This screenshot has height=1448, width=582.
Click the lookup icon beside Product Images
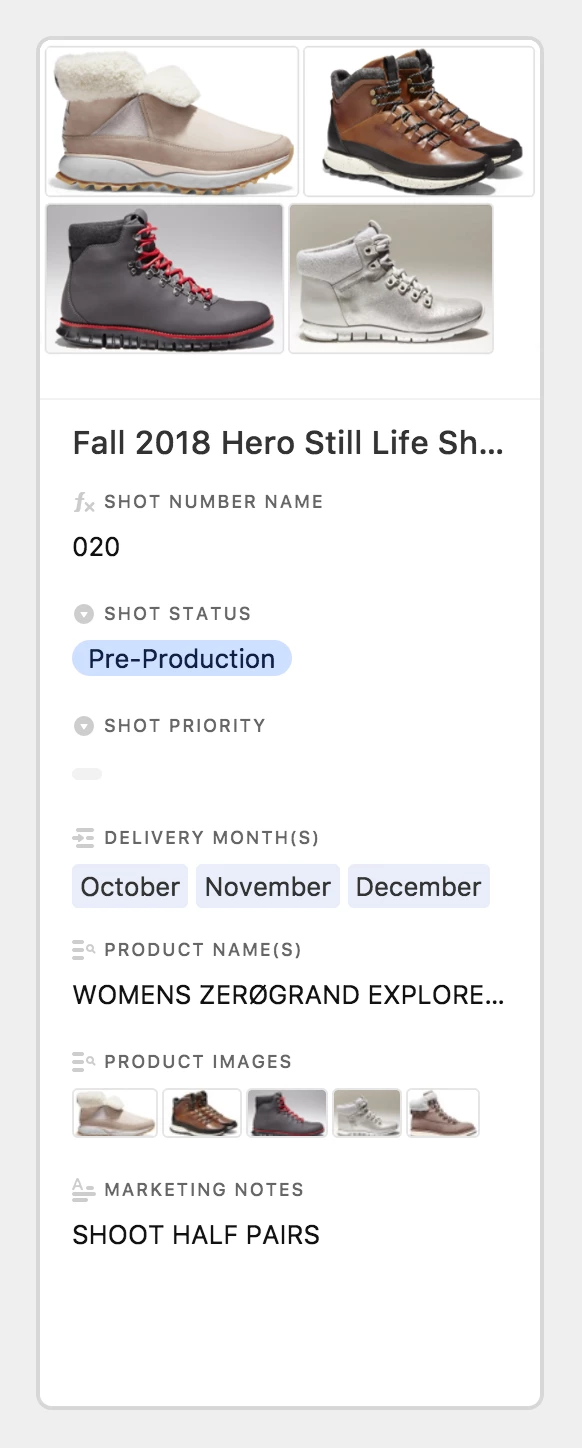pos(84,1062)
